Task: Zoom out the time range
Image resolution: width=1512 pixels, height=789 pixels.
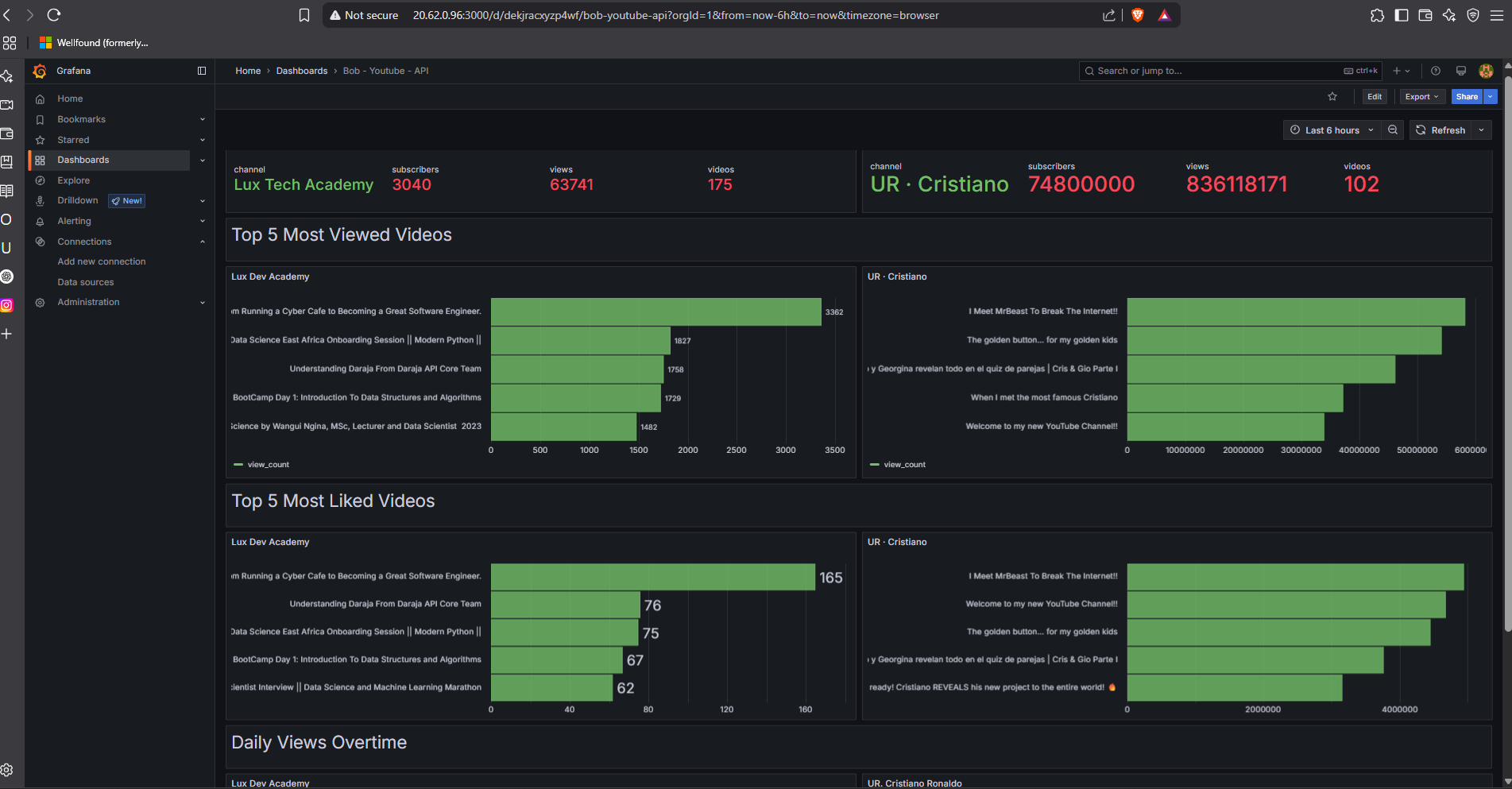Action: tap(1393, 130)
